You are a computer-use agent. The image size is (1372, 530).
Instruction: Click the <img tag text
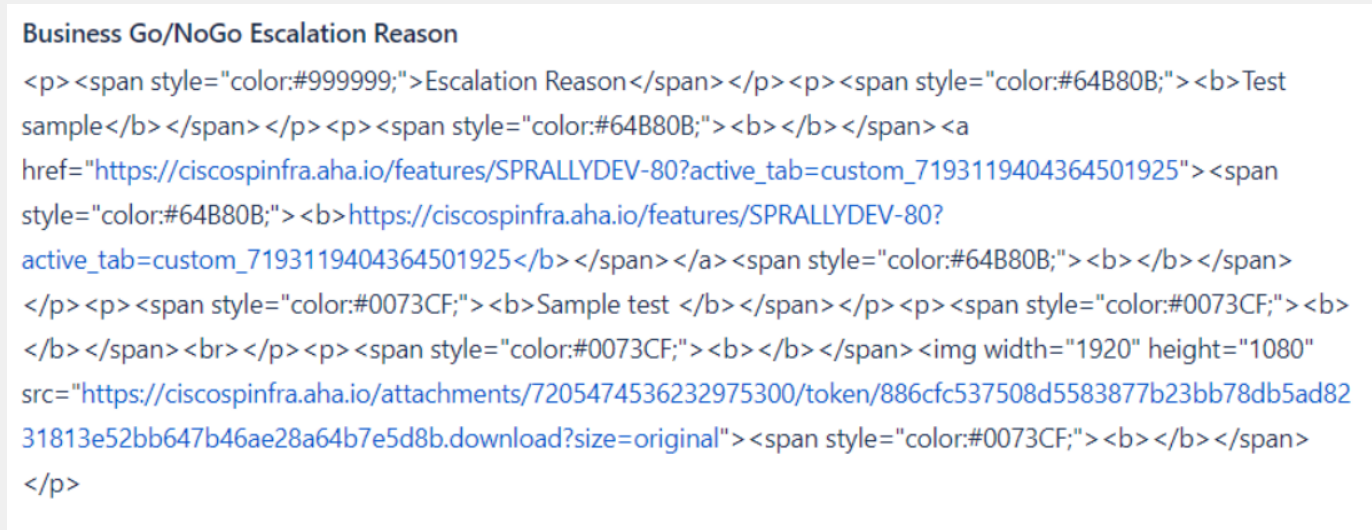[948, 350]
